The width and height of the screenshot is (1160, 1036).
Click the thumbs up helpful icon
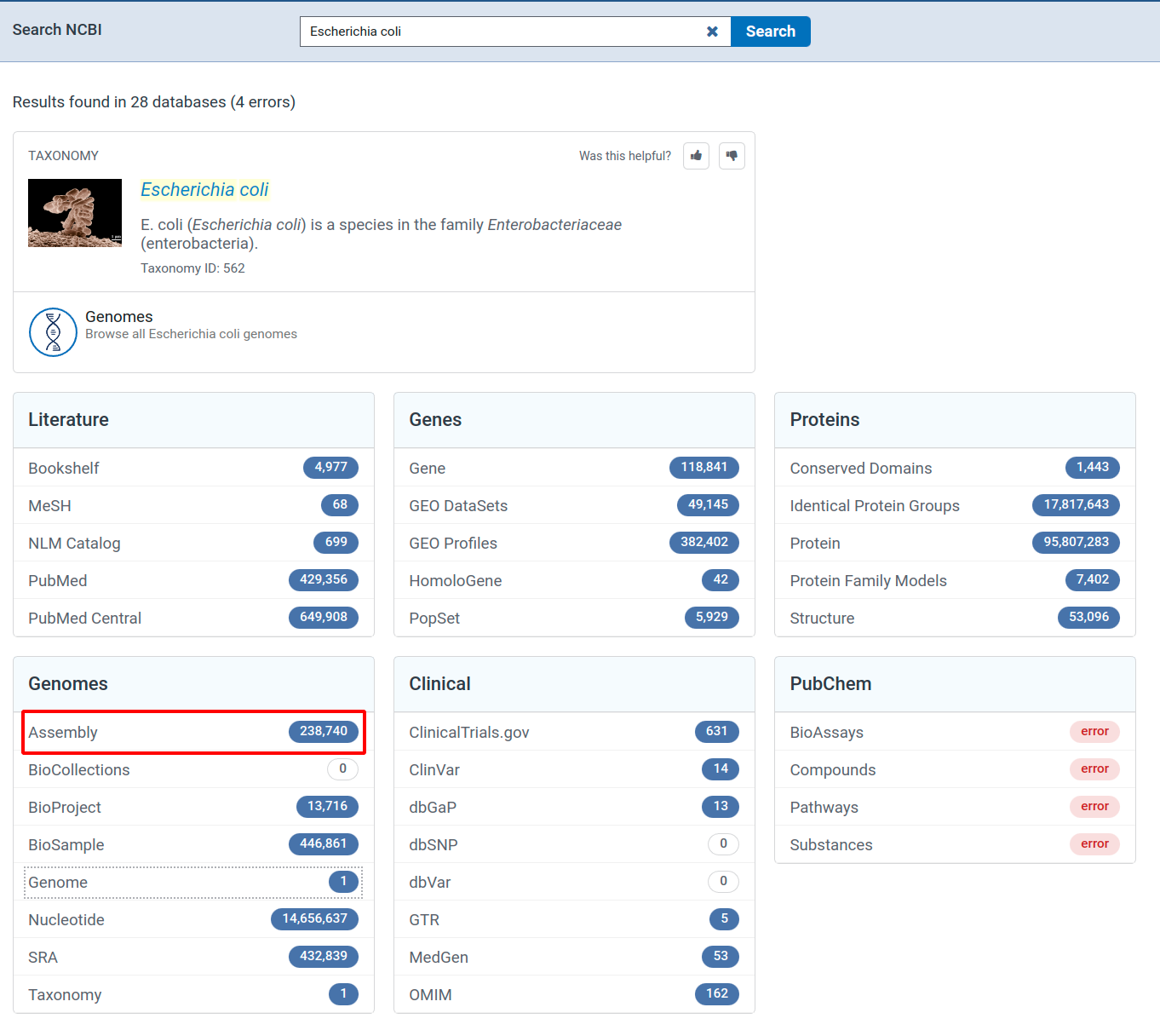[x=696, y=156]
